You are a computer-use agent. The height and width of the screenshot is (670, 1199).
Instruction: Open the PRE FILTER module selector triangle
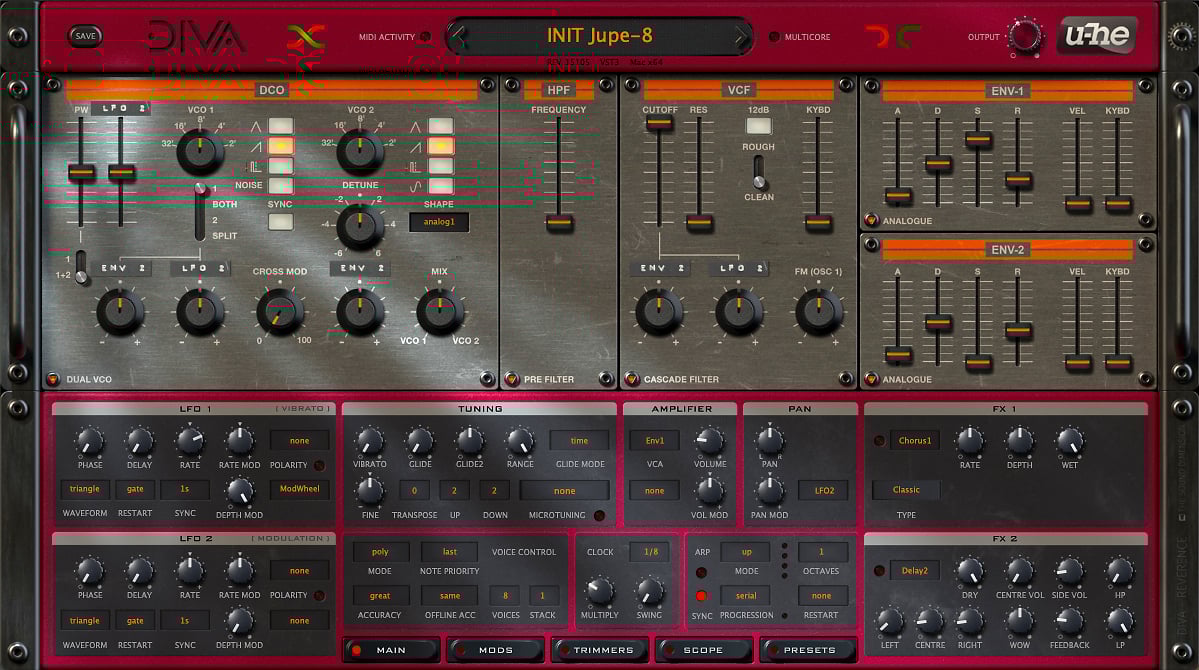(x=511, y=379)
